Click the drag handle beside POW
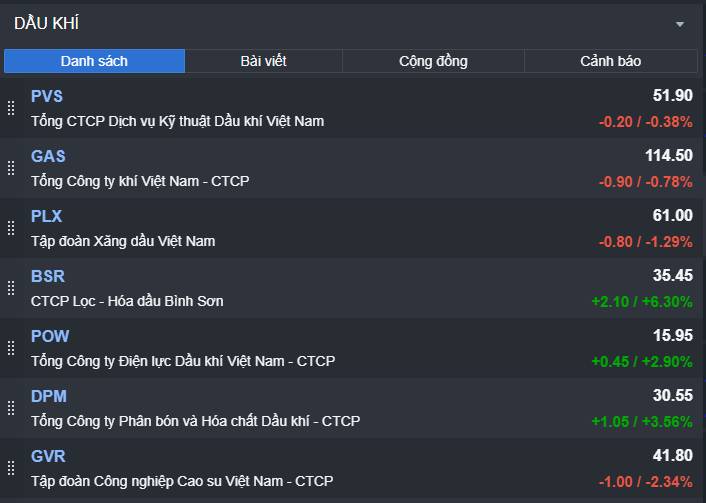This screenshot has width=706, height=503. click(11, 348)
